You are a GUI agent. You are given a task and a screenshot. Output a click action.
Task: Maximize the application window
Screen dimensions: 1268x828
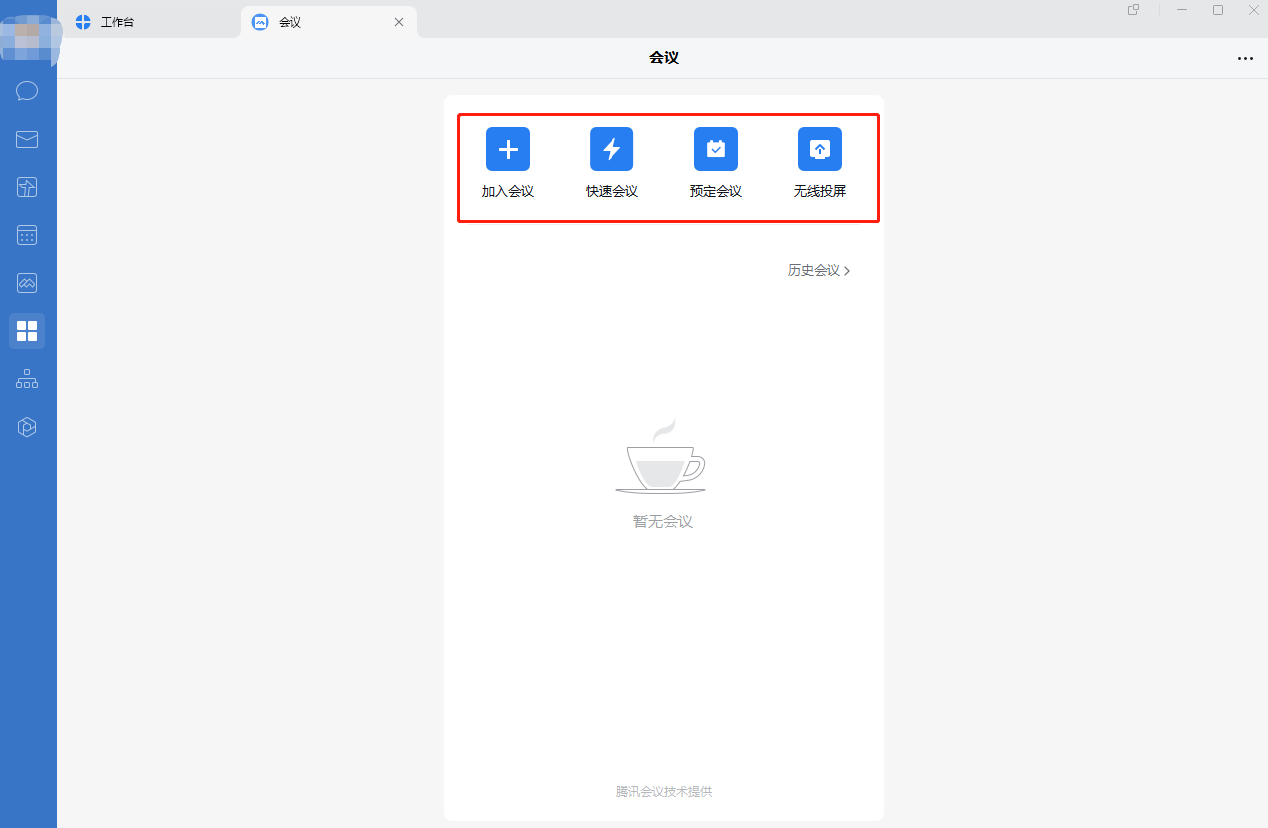[x=1218, y=10]
